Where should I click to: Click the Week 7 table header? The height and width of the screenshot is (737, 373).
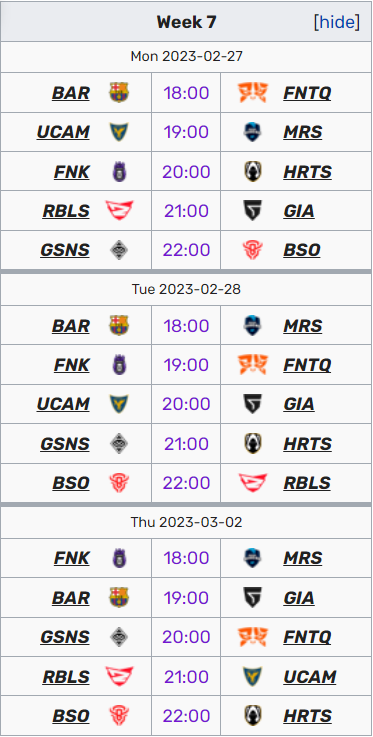pyautogui.click(x=186, y=22)
